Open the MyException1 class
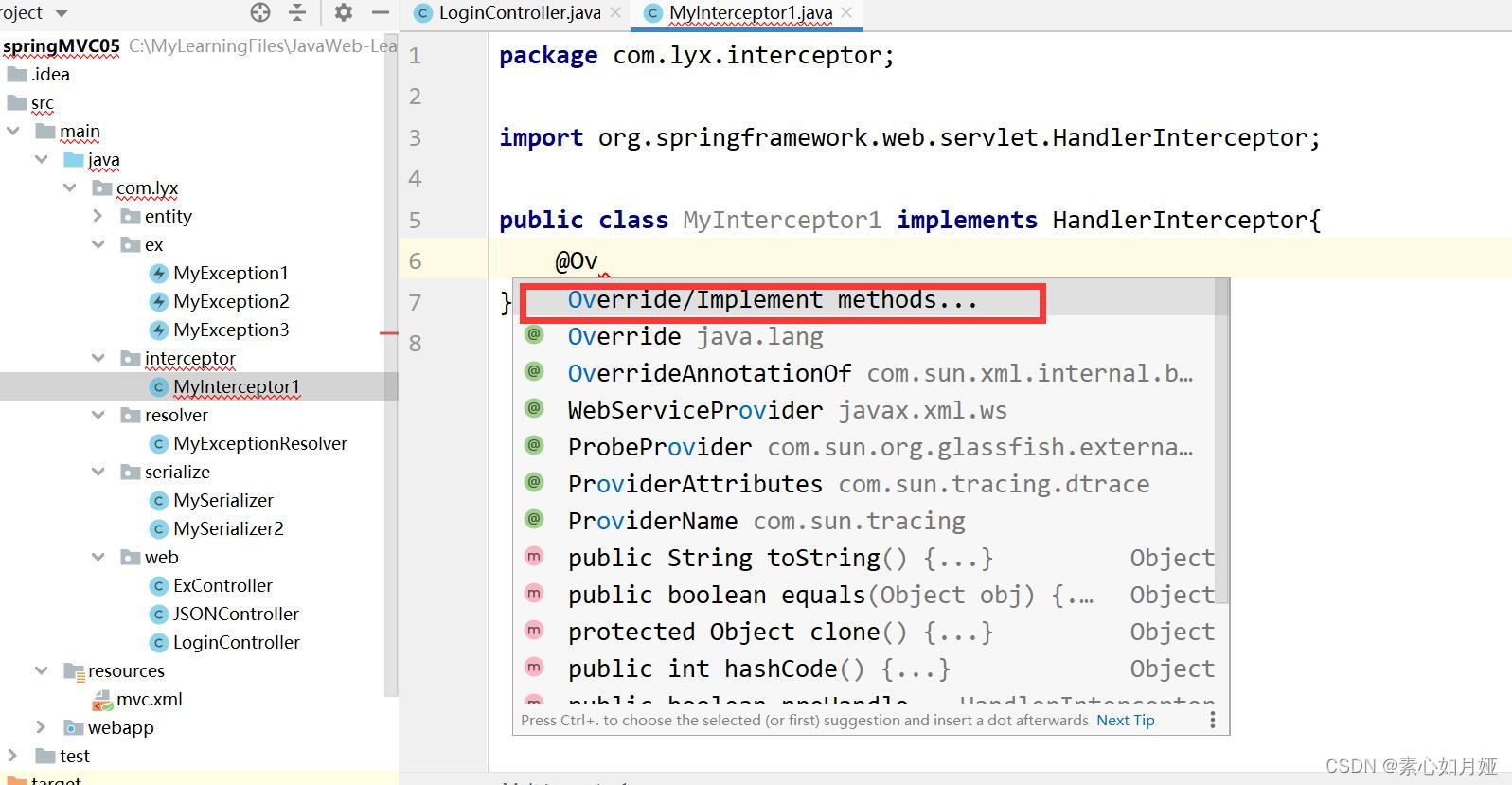This screenshot has height=785, width=1512. [x=231, y=273]
